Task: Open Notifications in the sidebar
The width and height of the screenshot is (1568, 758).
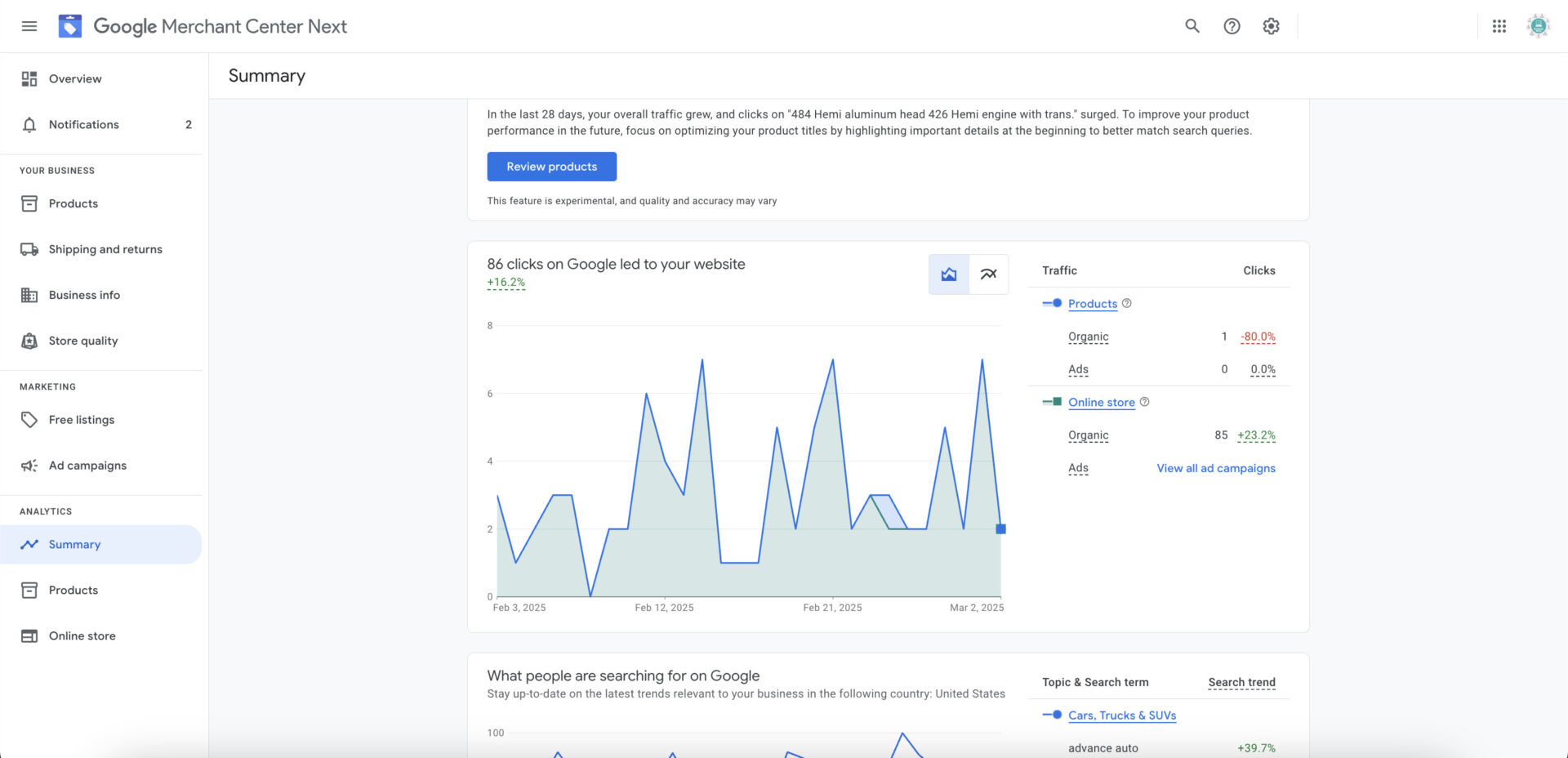Action: tap(101, 124)
